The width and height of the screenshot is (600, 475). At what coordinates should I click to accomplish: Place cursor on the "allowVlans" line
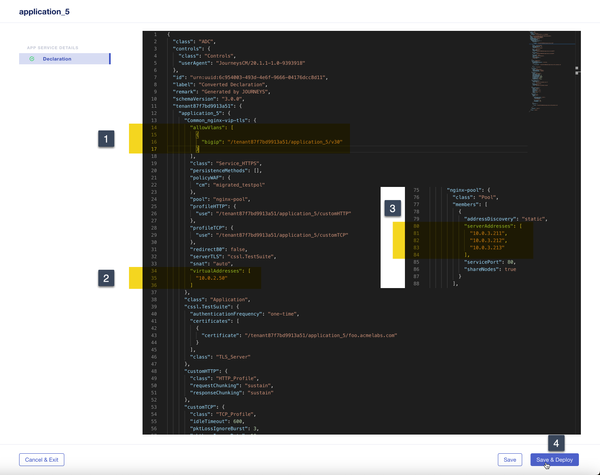(200, 129)
